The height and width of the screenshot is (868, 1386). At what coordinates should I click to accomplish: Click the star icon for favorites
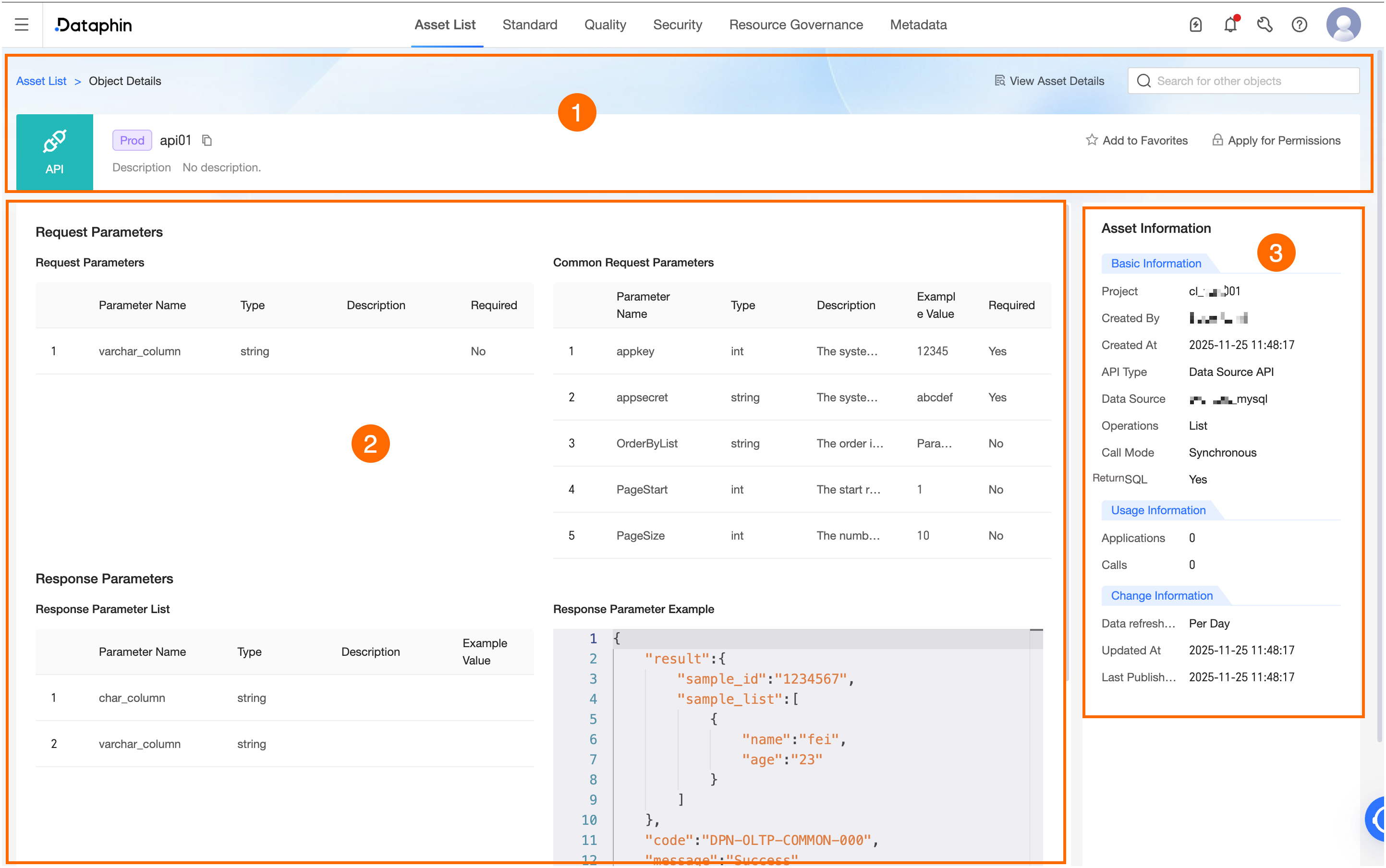(1092, 140)
